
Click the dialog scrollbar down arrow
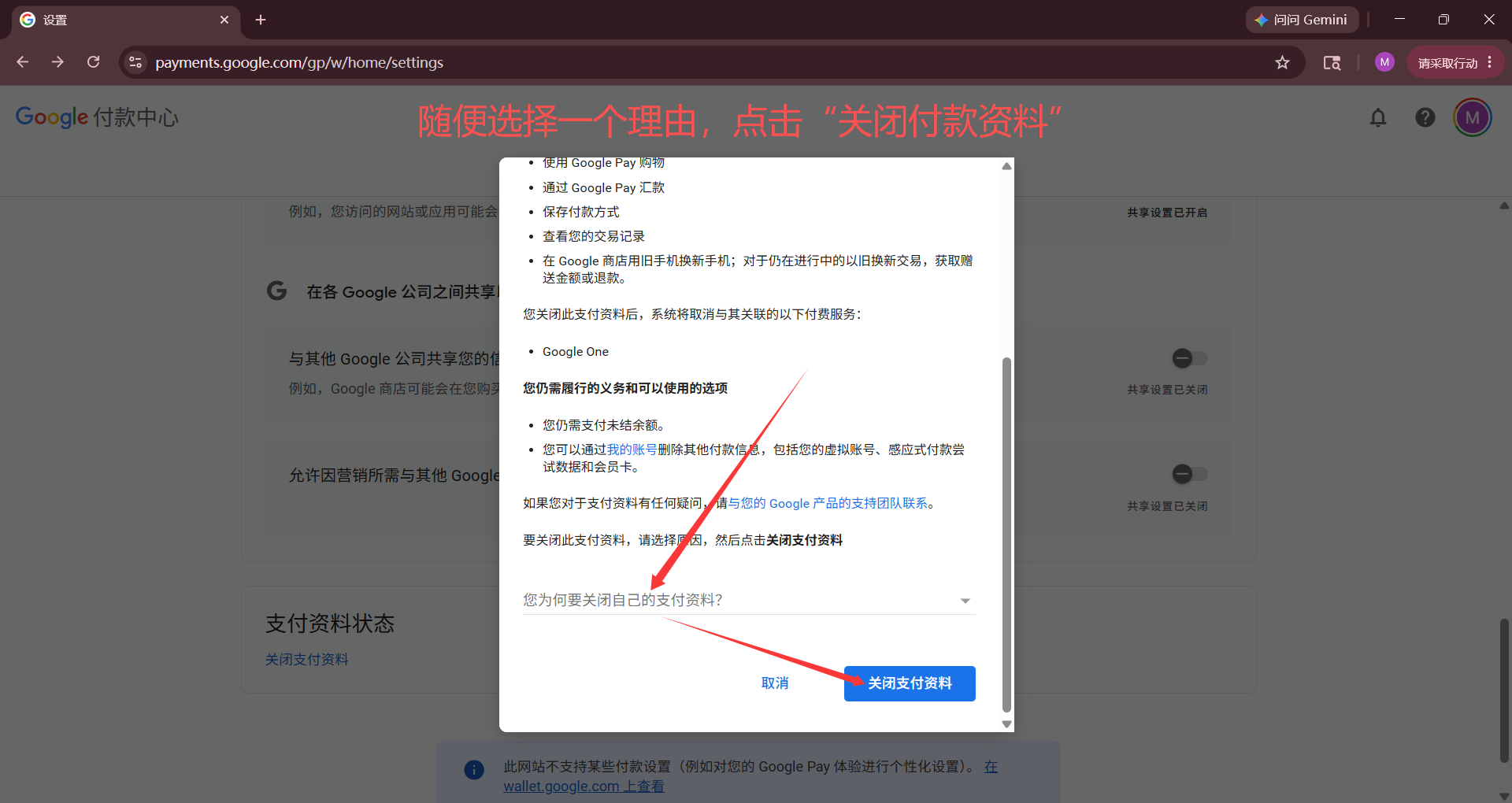pyautogui.click(x=1006, y=724)
